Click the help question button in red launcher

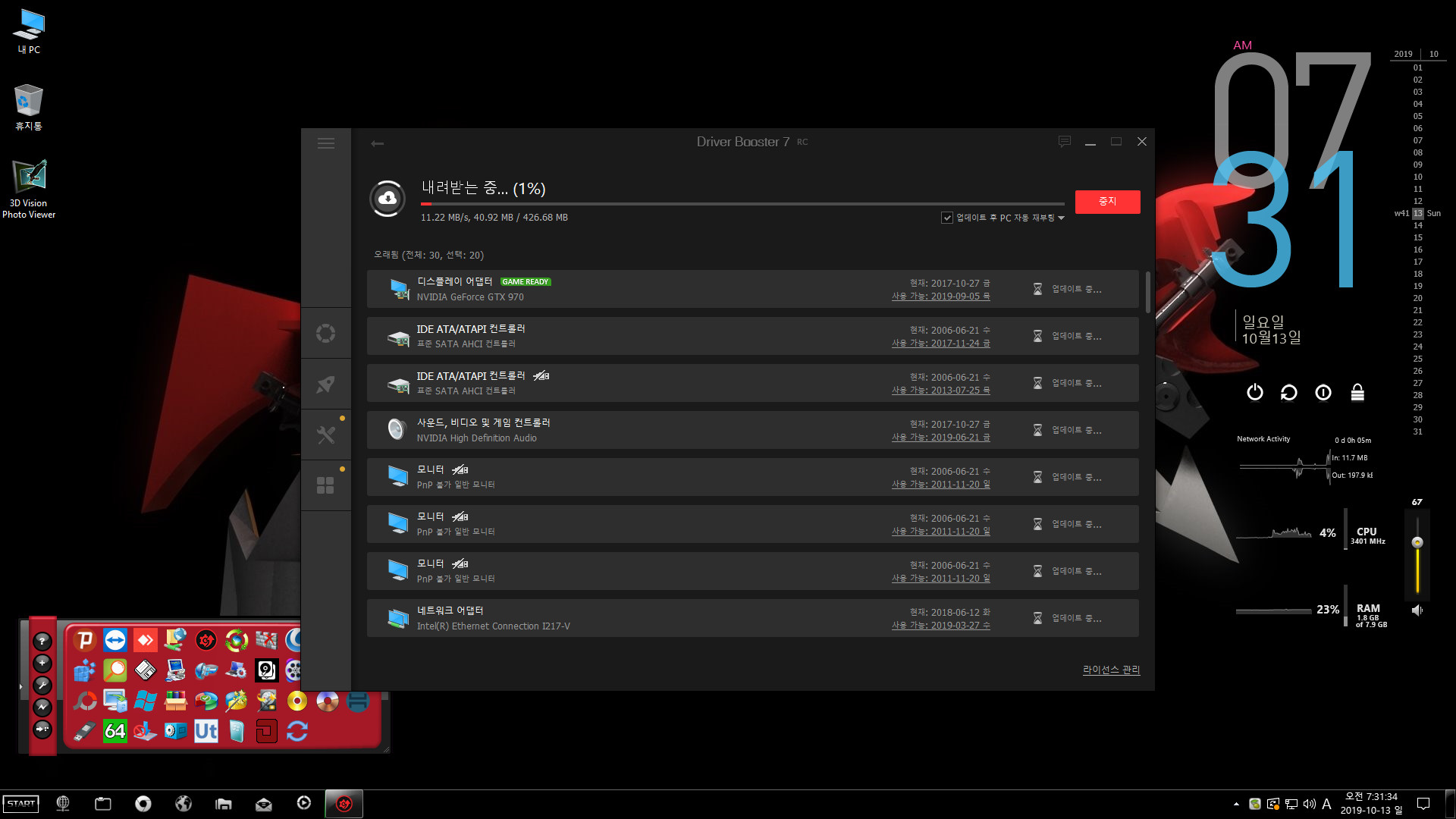42,641
